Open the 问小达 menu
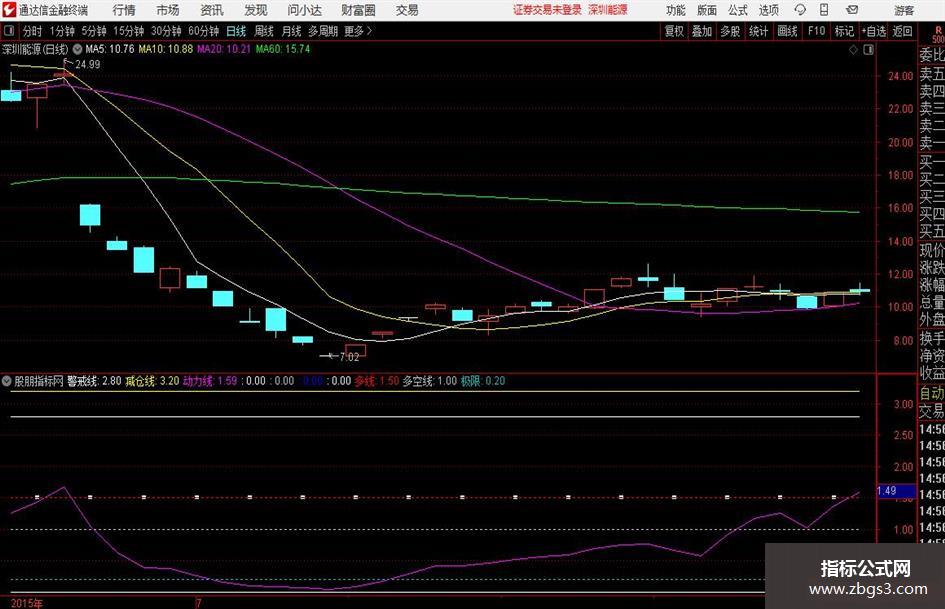Viewport: 945px width, 609px height. pyautogui.click(x=304, y=10)
